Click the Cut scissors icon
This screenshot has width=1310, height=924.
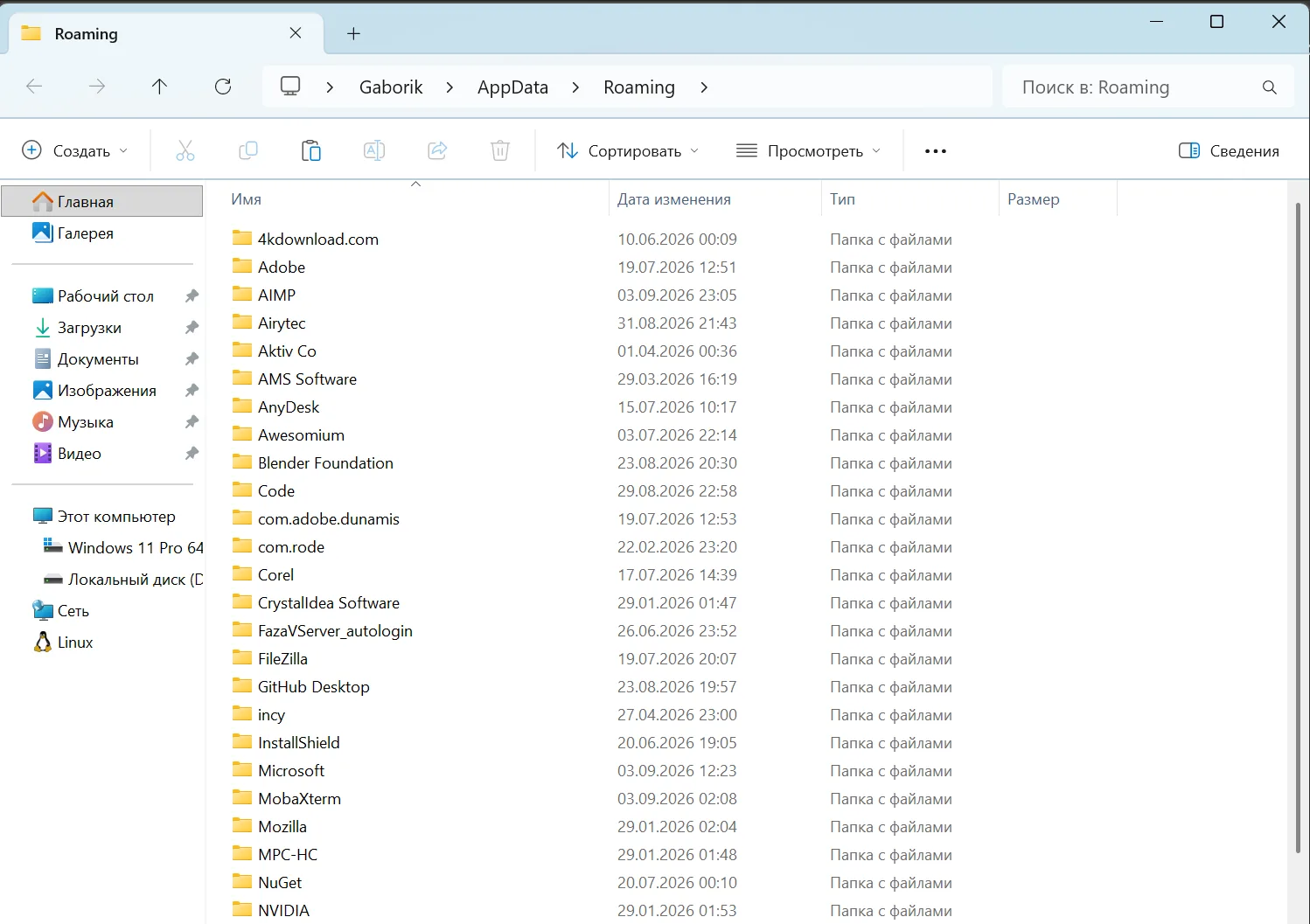point(185,150)
